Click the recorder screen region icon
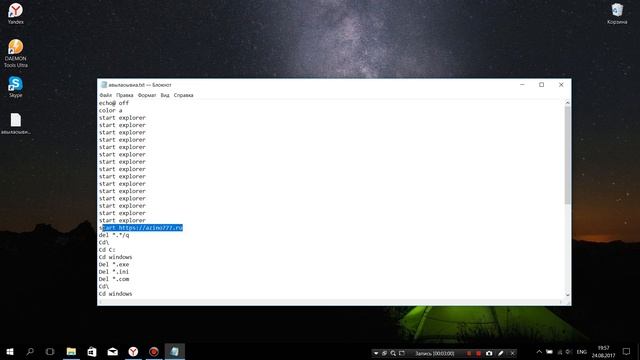640x360 pixels. (402, 353)
